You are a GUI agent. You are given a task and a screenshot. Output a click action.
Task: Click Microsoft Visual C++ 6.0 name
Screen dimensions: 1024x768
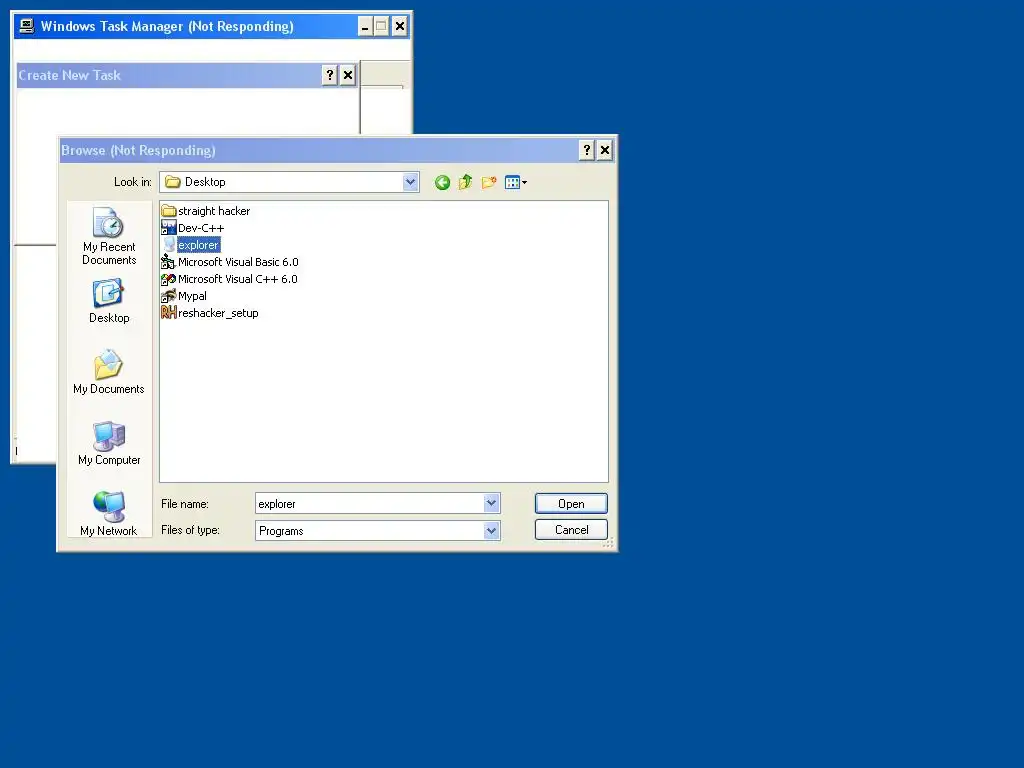(238, 279)
